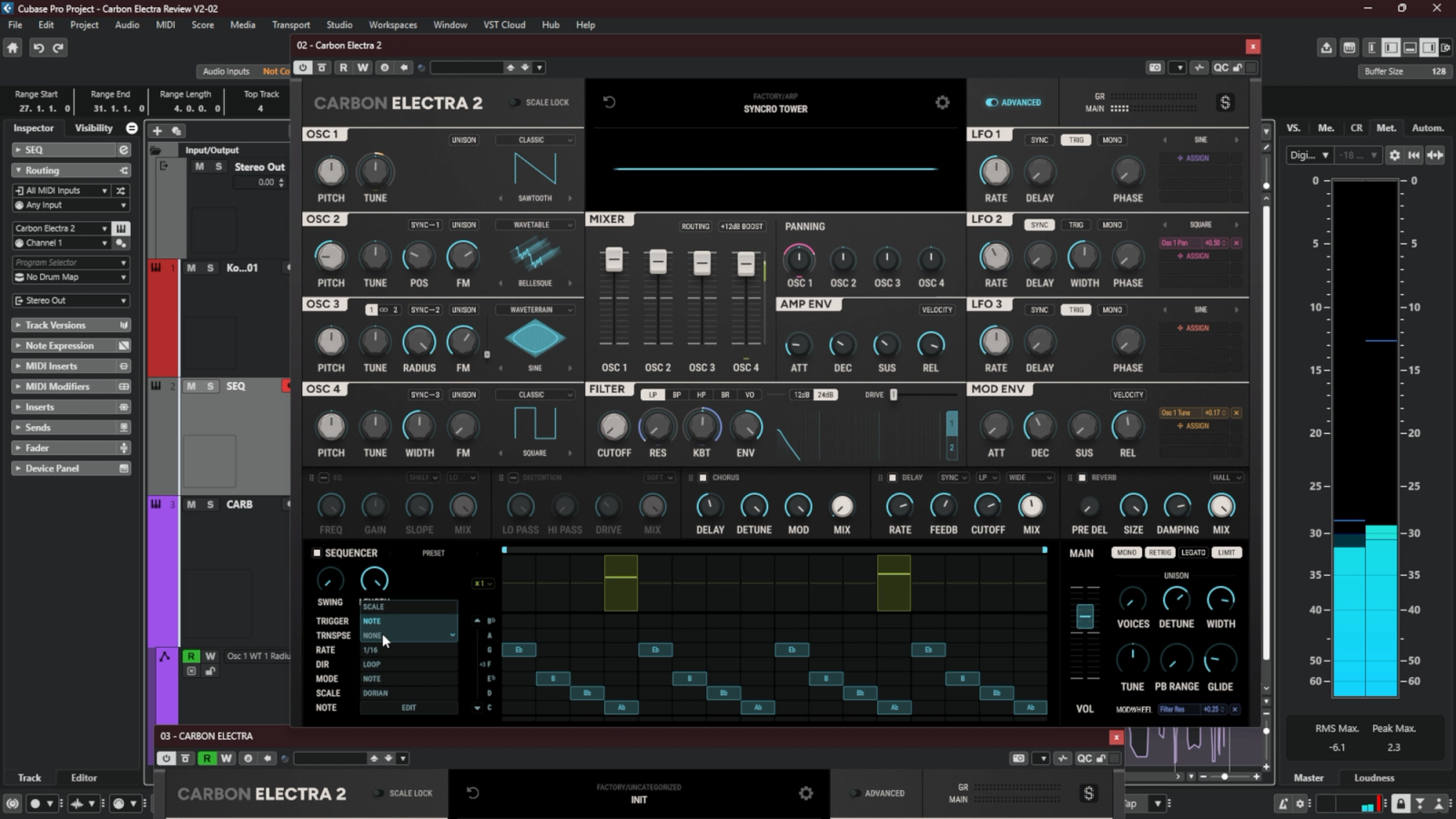Viewport: 1456px width, 819px height.
Task: Click plug-in power bypass button in 02 window
Action: (x=303, y=67)
